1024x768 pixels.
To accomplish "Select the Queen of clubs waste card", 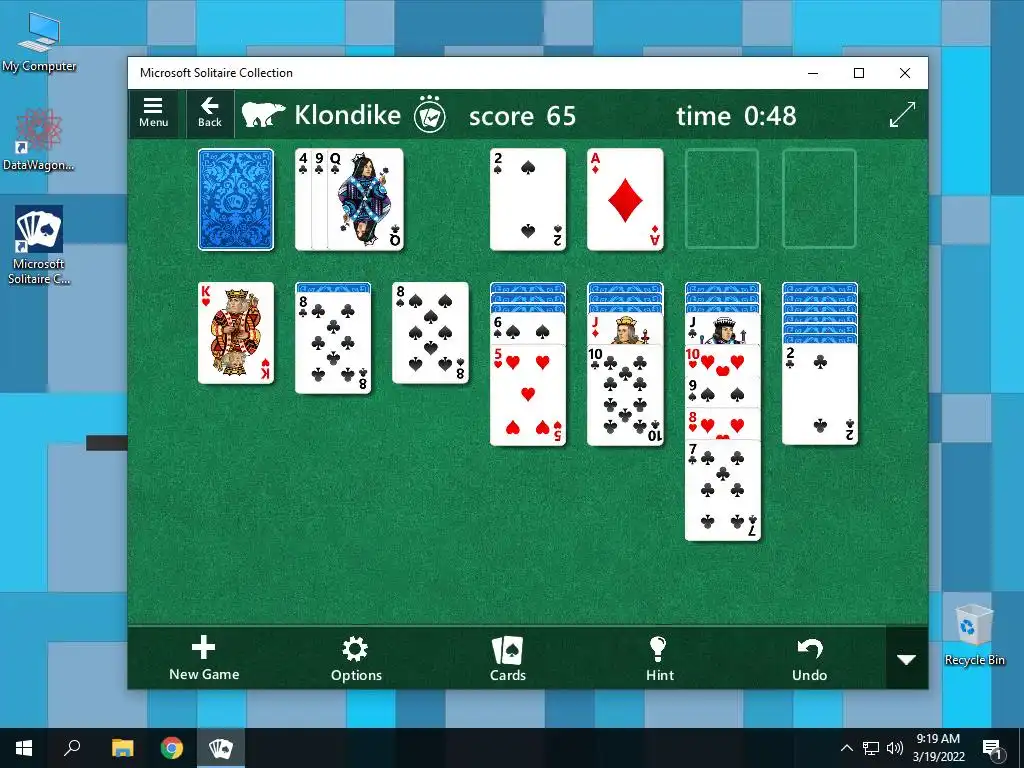I will click(366, 199).
